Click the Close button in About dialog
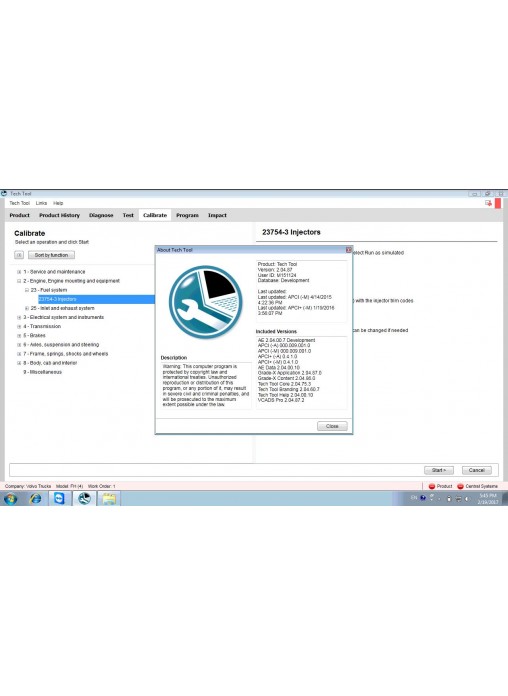 tap(332, 426)
